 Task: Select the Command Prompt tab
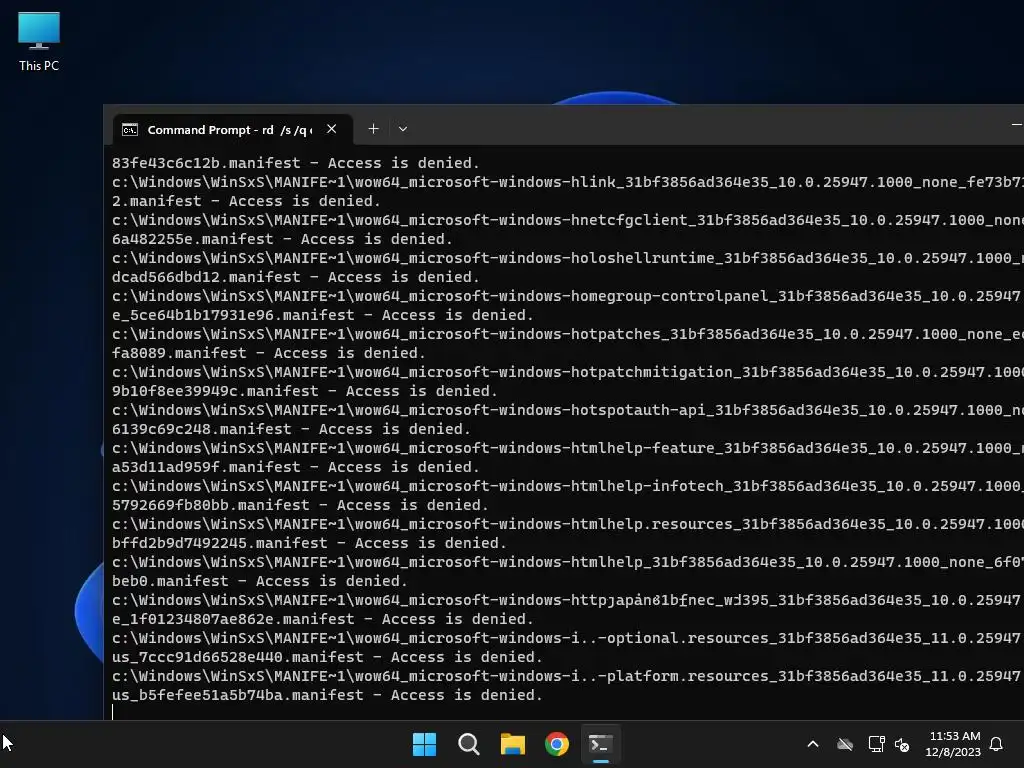click(x=232, y=129)
